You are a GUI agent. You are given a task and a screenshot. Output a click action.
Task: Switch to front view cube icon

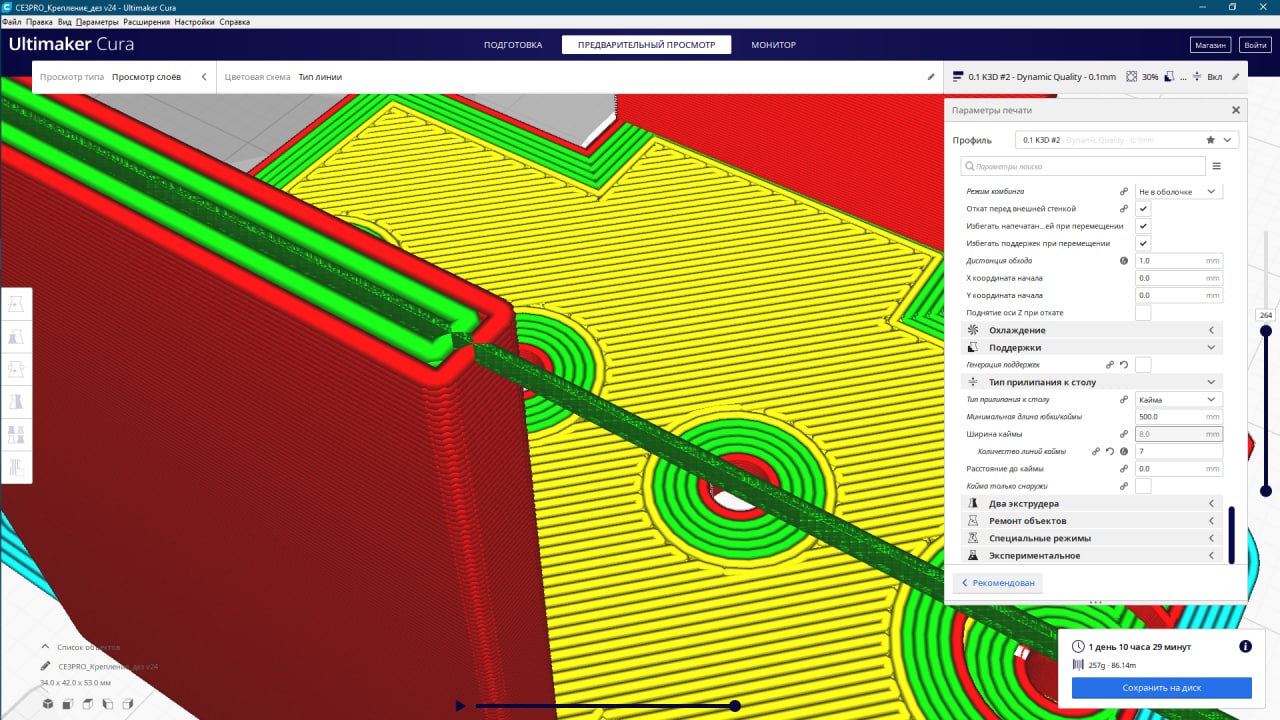click(68, 704)
